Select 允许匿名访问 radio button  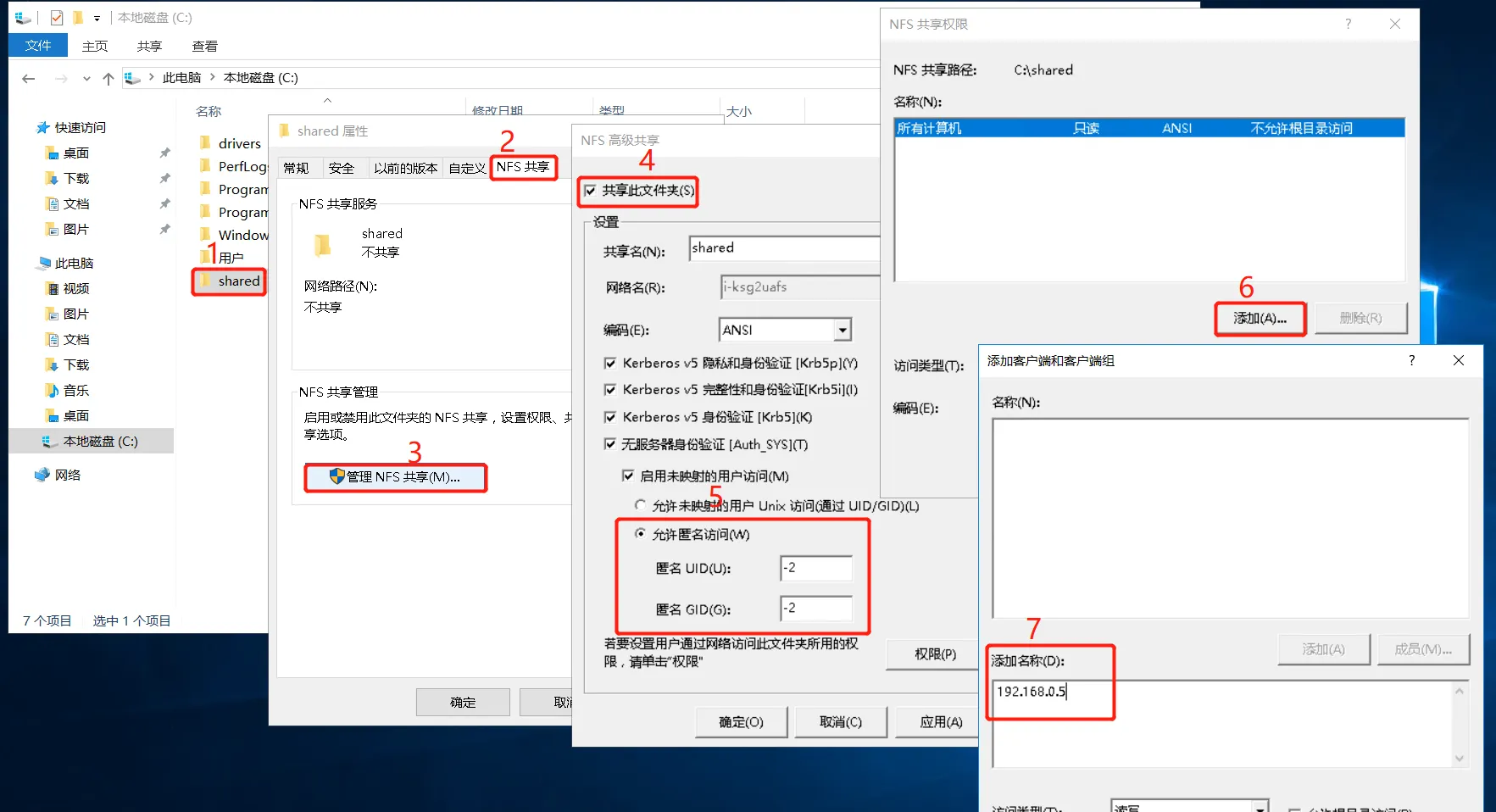click(640, 534)
